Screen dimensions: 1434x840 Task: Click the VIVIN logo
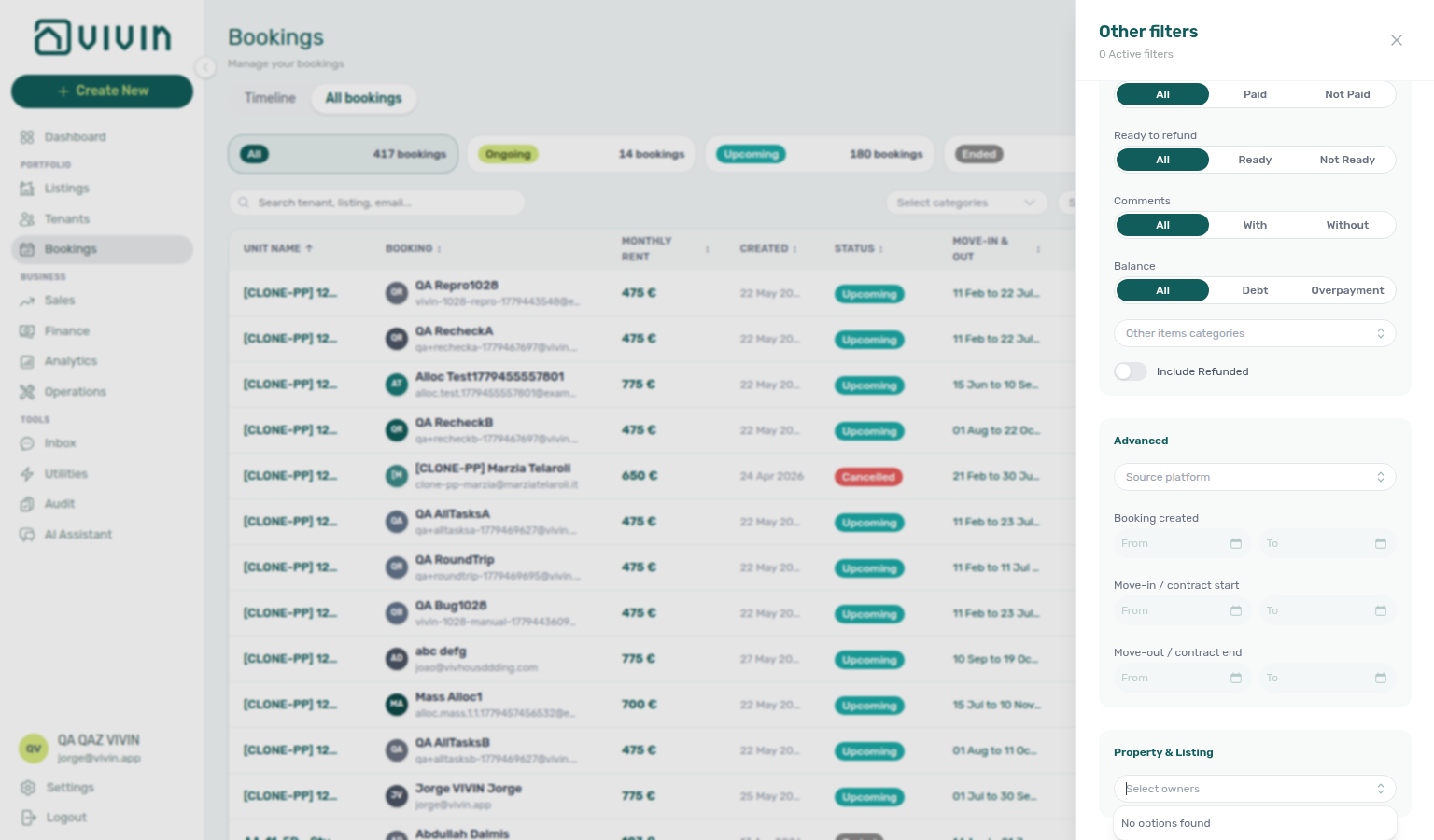103,37
